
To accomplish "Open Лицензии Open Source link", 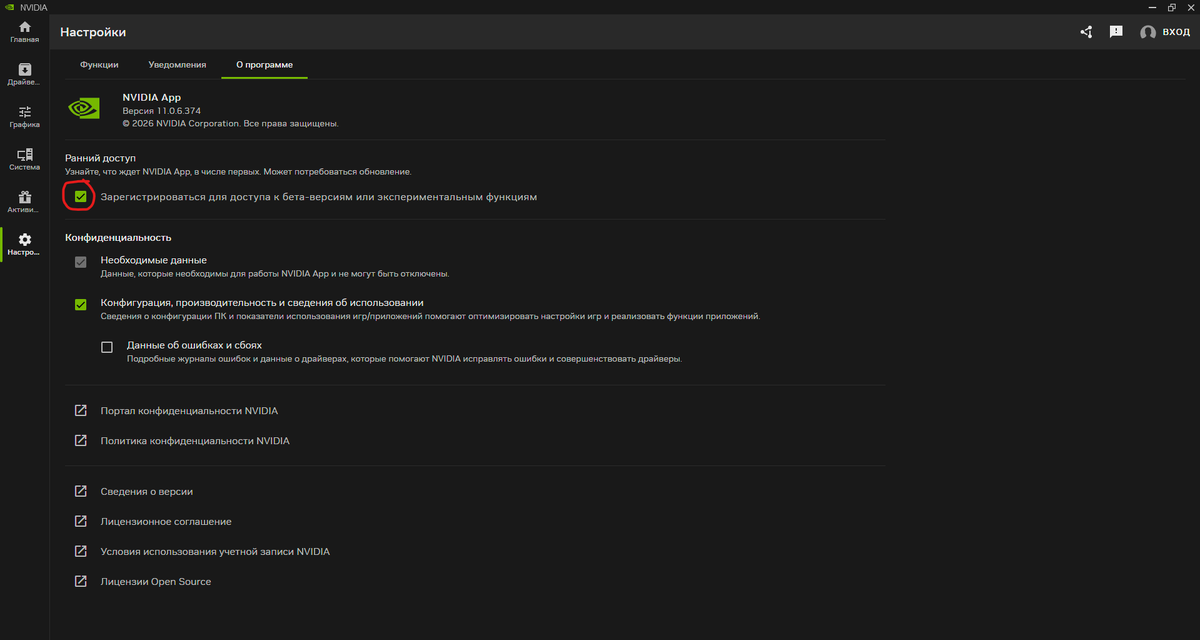I will (x=156, y=582).
